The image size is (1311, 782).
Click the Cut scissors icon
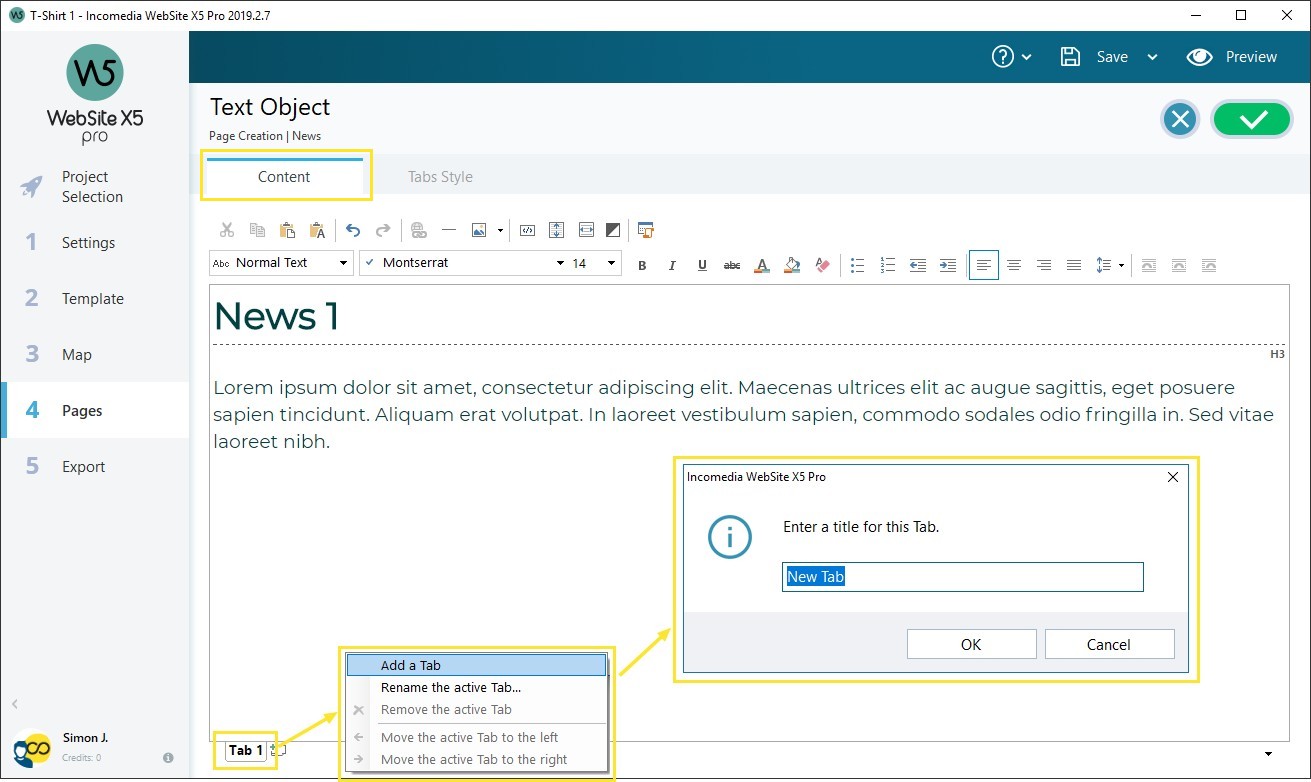click(x=227, y=230)
